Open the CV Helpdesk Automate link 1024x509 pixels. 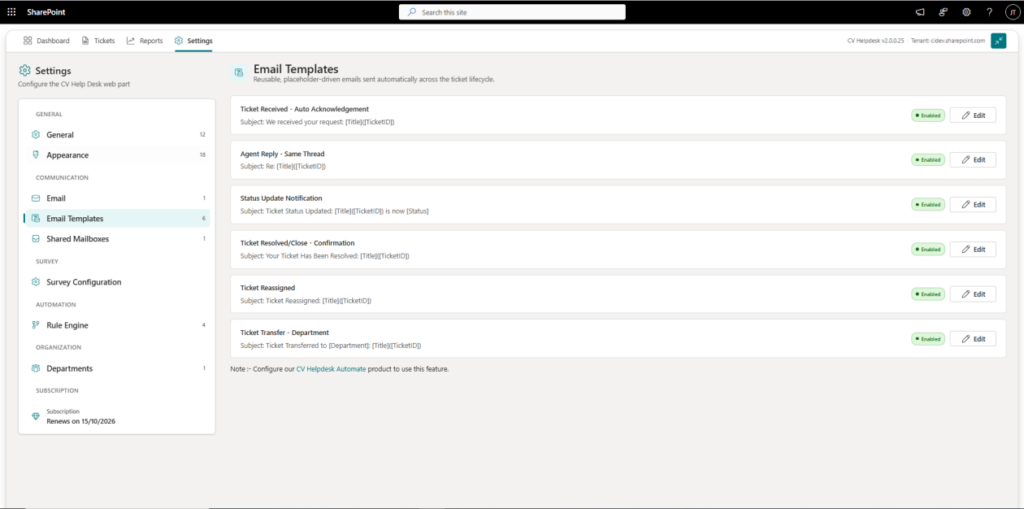[x=331, y=369]
